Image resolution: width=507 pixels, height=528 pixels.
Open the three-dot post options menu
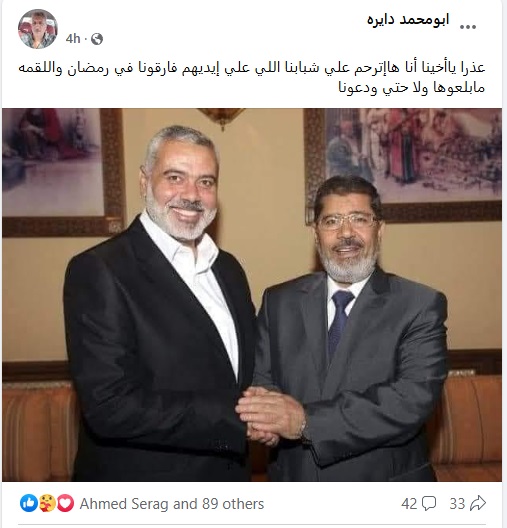click(468, 27)
